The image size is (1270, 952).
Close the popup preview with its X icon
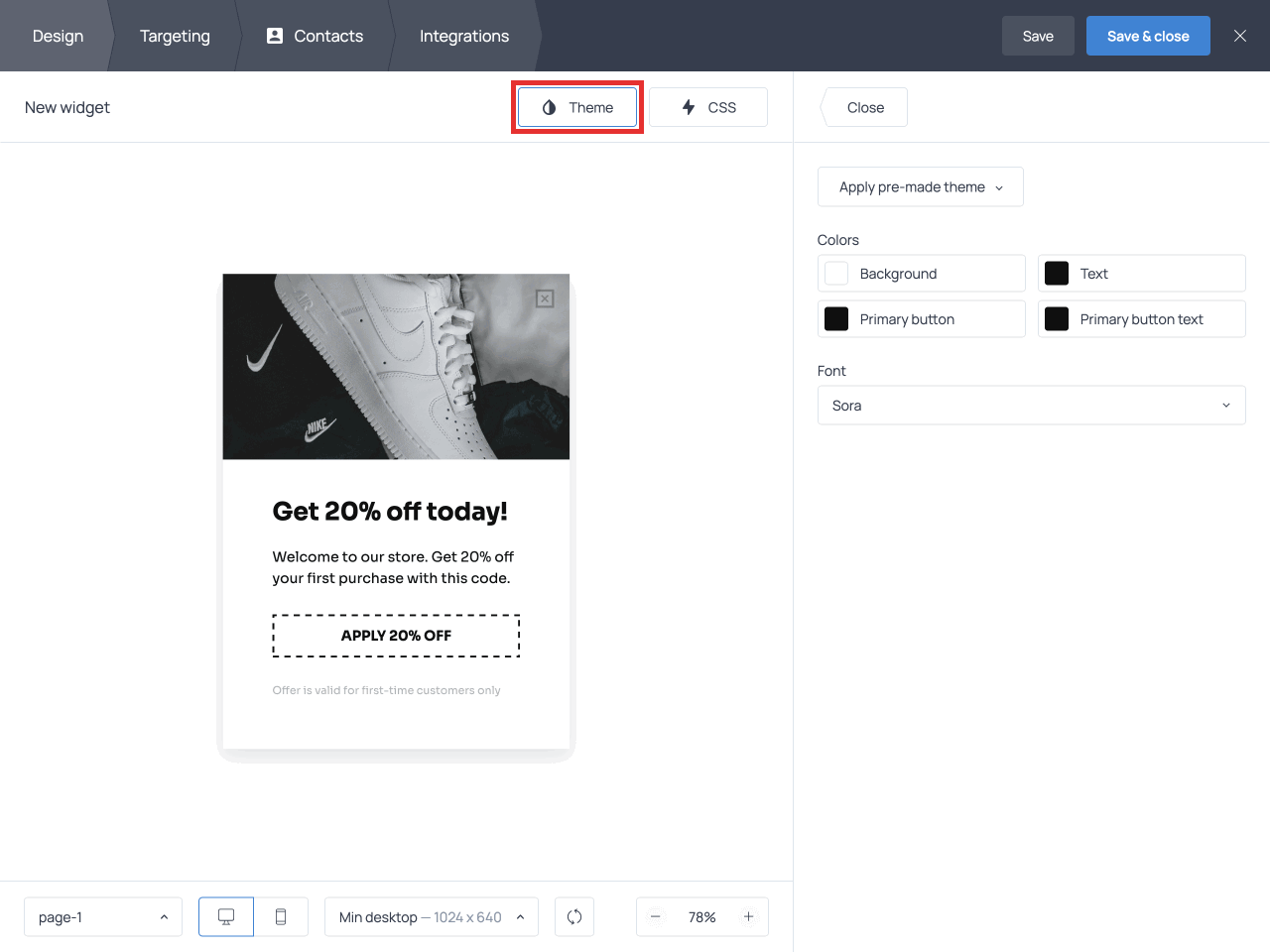coord(544,297)
